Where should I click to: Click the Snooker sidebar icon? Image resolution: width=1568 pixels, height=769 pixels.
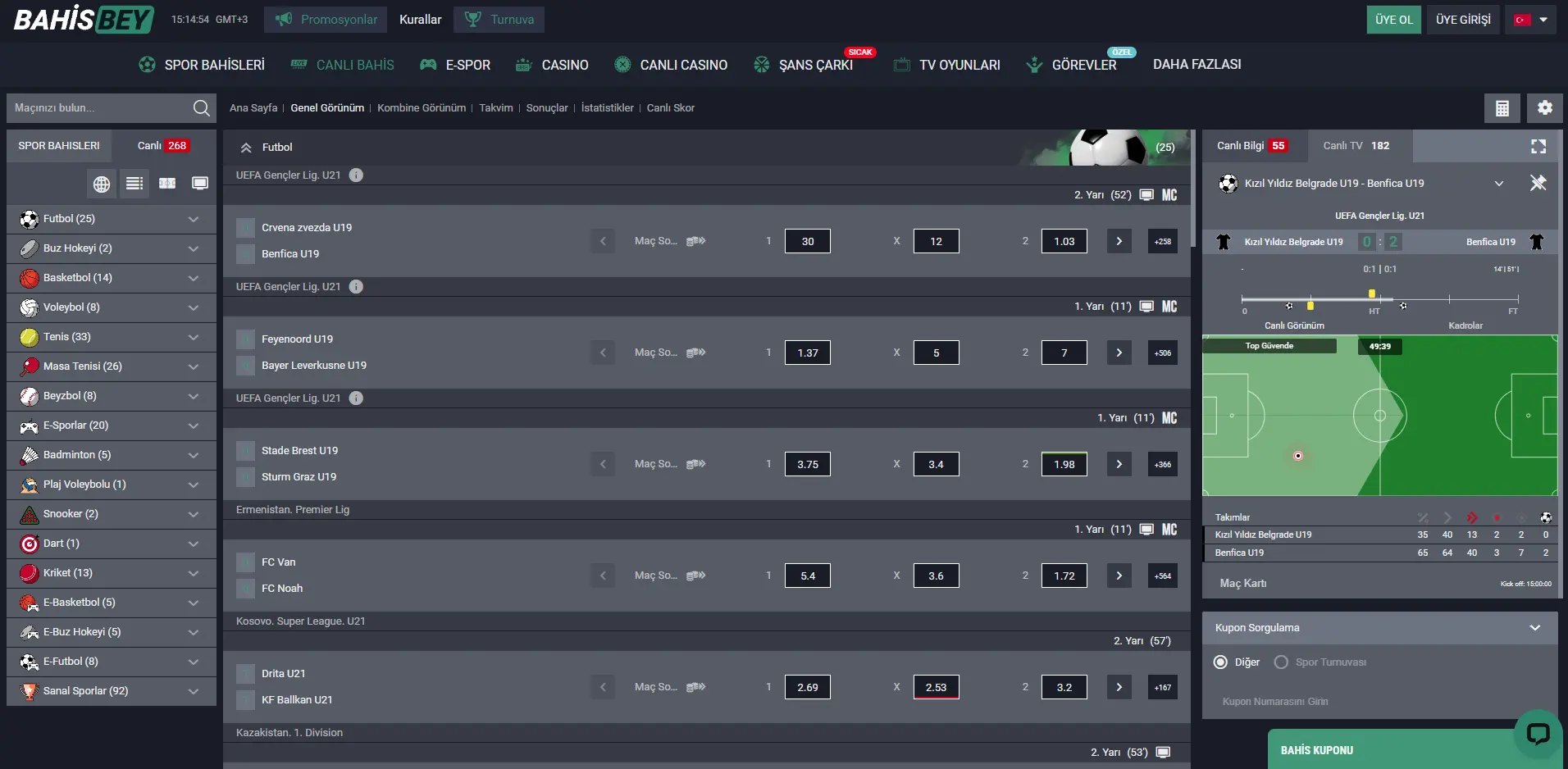point(30,514)
